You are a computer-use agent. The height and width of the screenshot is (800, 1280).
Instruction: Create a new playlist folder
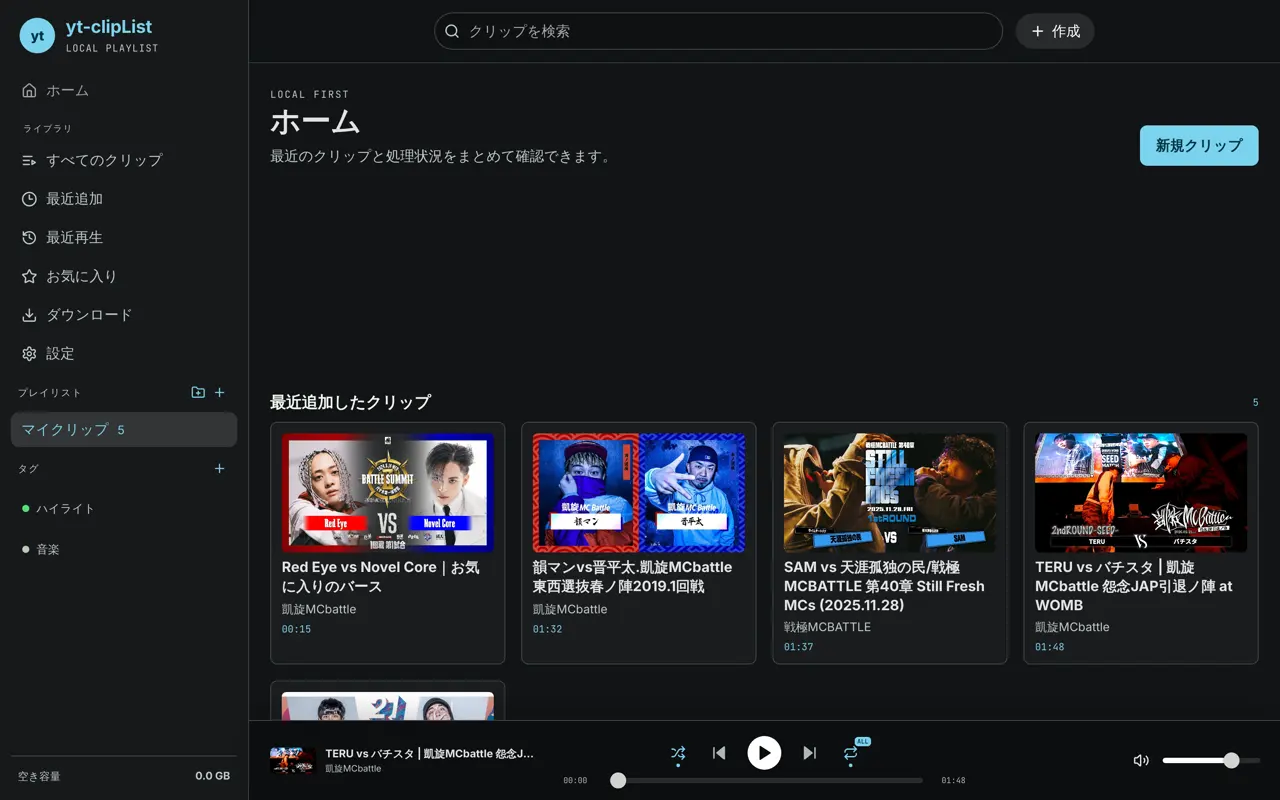198,393
